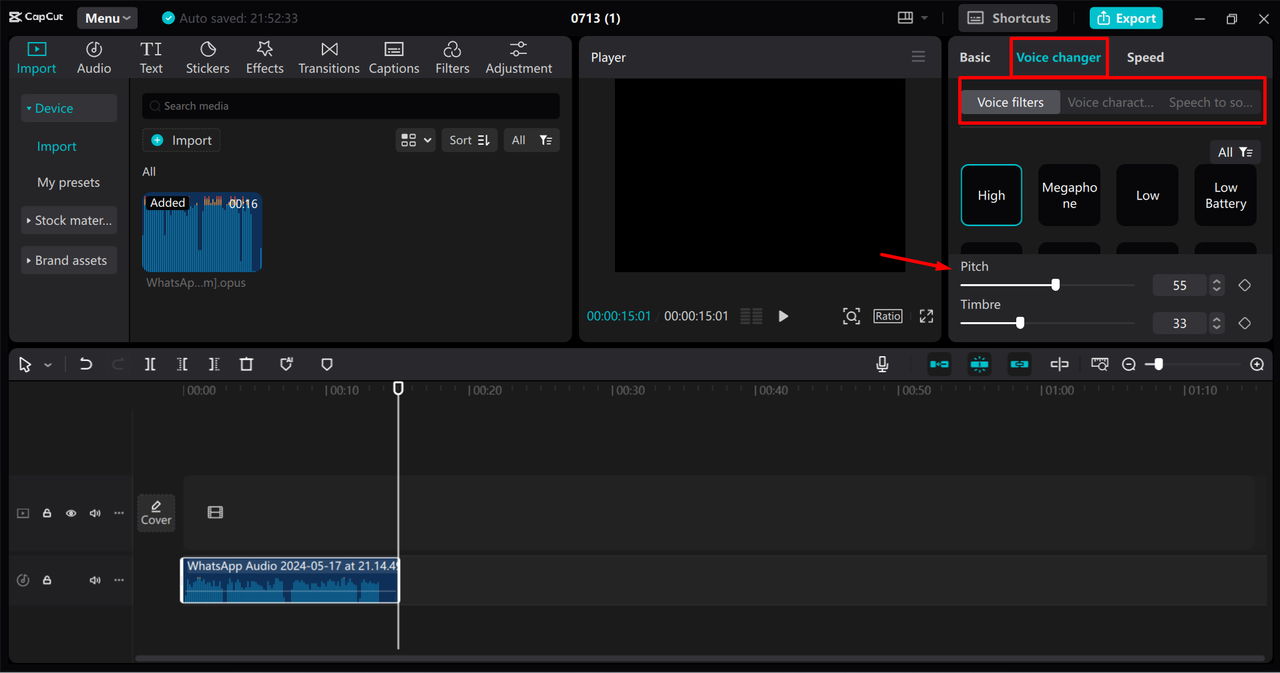Expand Stock materials section
The height and width of the screenshot is (673, 1280).
pos(69,220)
